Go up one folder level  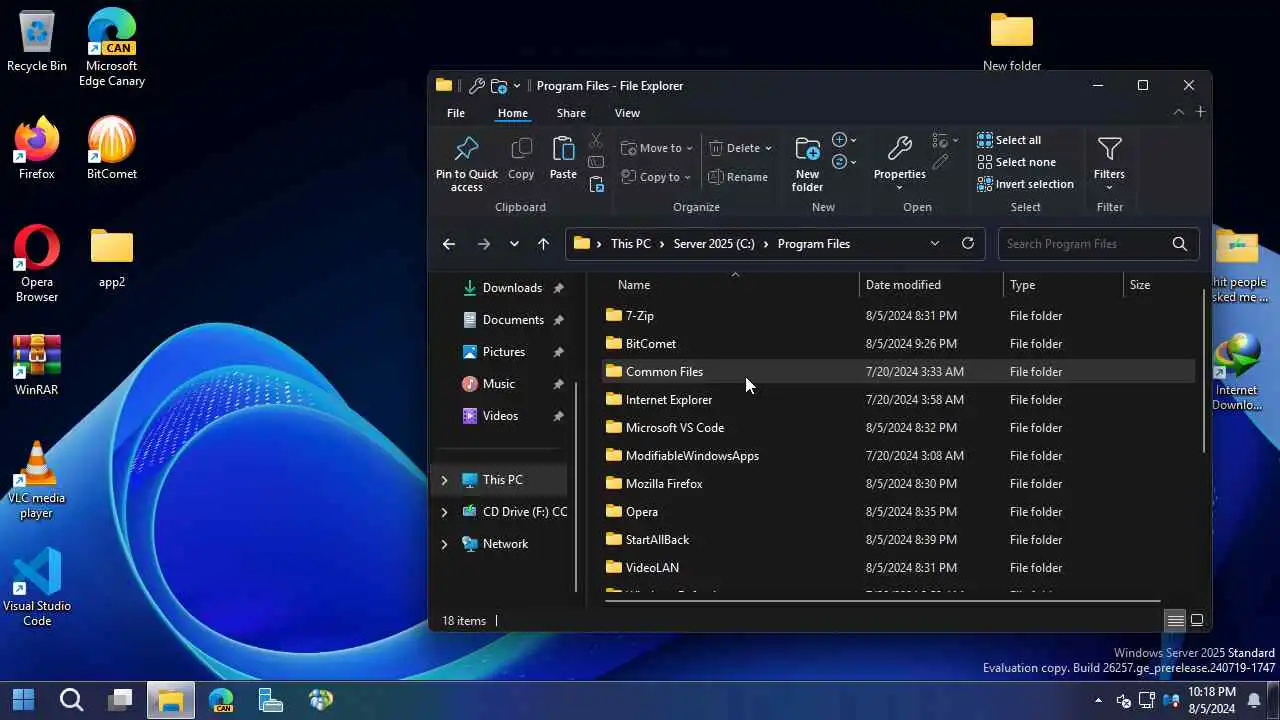point(543,244)
